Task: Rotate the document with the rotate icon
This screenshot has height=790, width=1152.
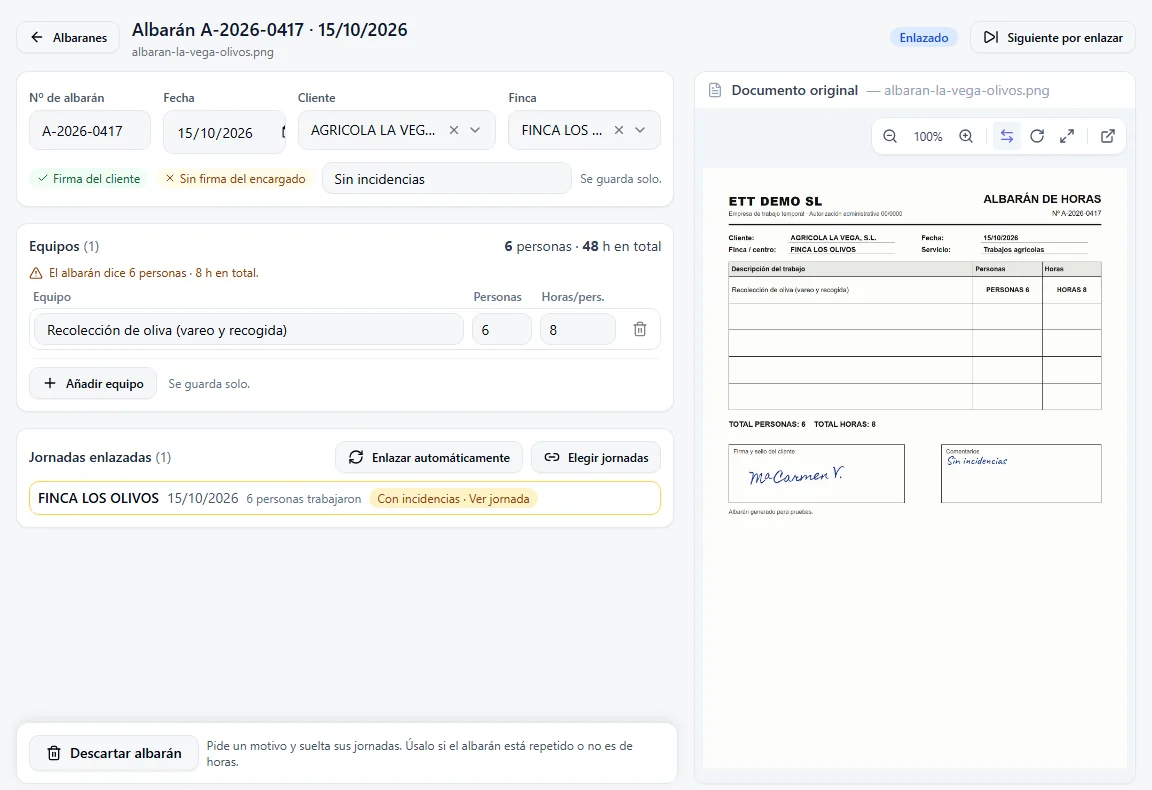Action: (x=1037, y=136)
